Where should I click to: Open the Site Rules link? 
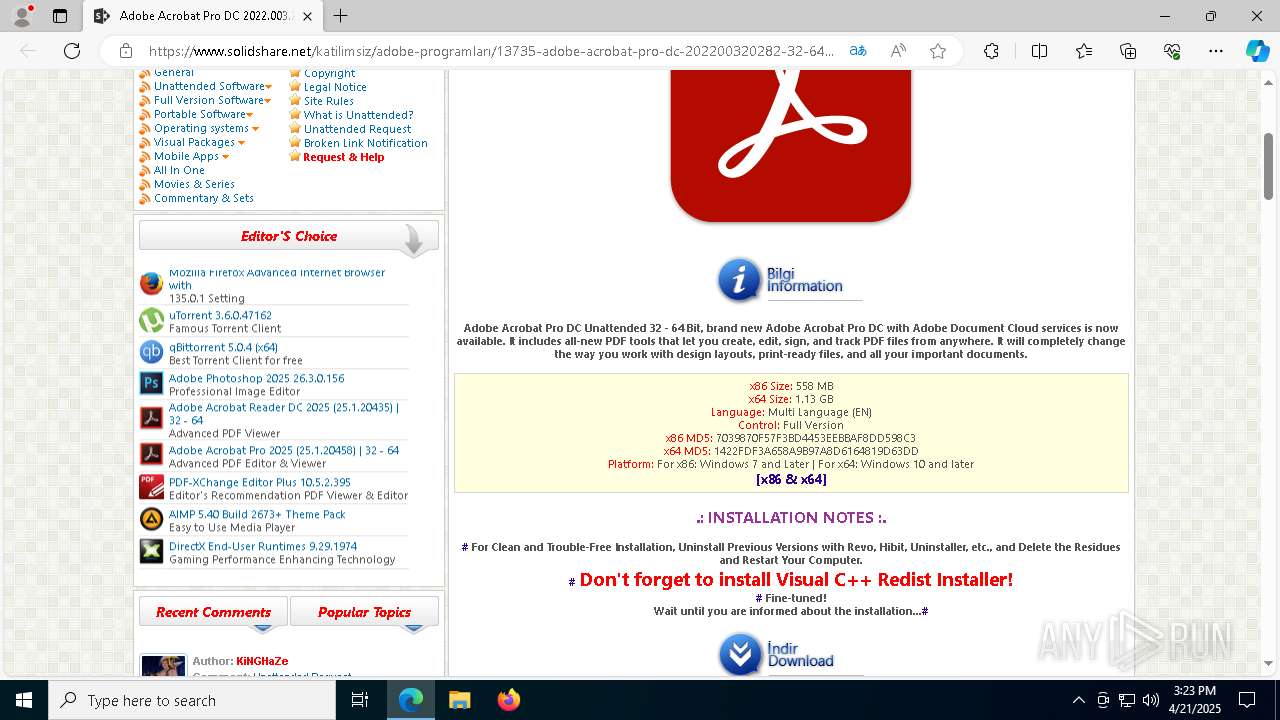(329, 101)
